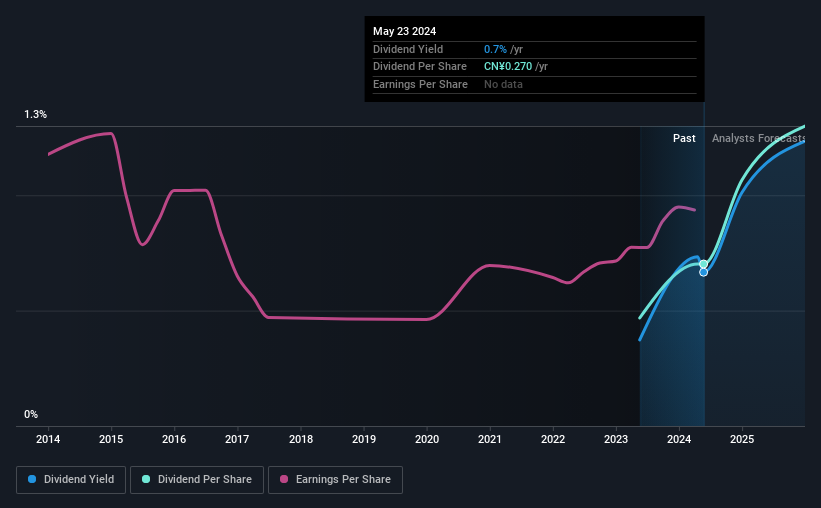Toggle the Dividend Per Share legend series
Image resolution: width=821 pixels, height=508 pixels.
(197, 479)
